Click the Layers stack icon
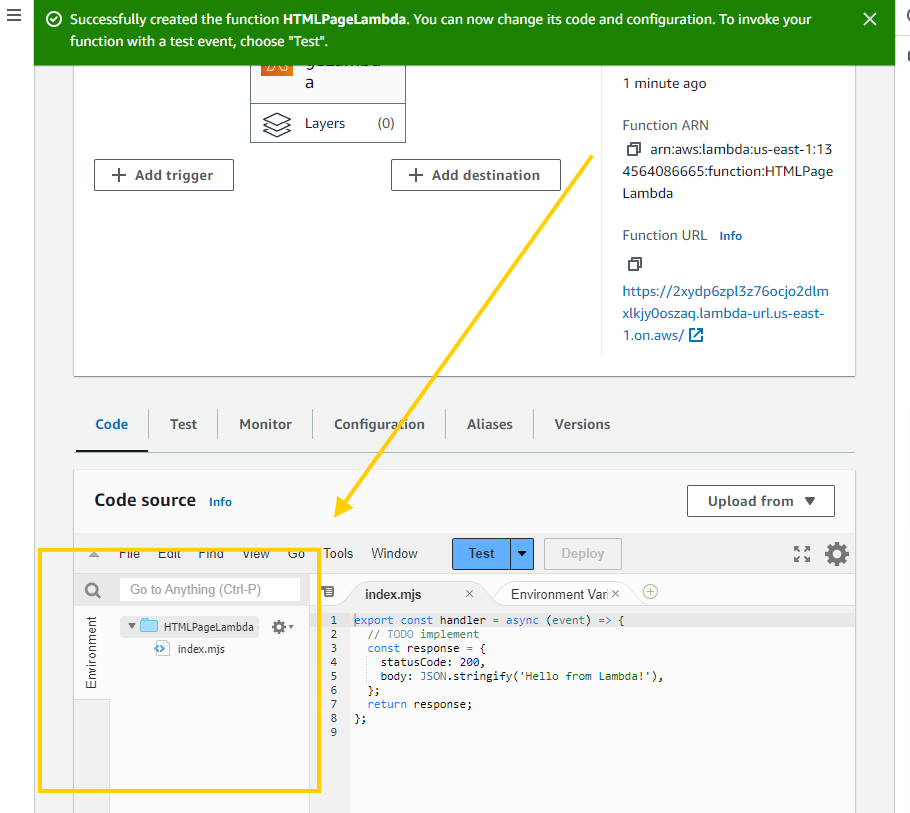The width and height of the screenshot is (910, 813). (x=276, y=124)
